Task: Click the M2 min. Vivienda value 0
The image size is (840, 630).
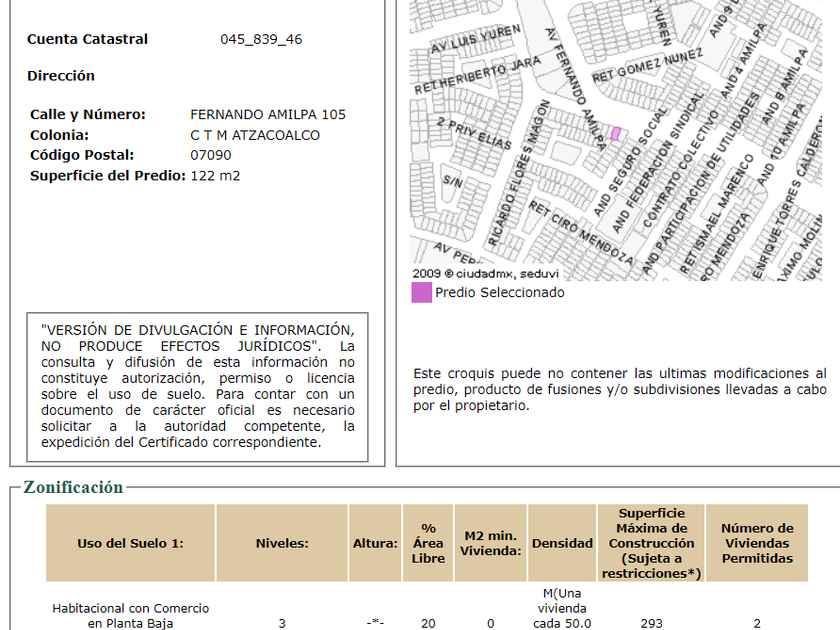Action: [x=490, y=624]
